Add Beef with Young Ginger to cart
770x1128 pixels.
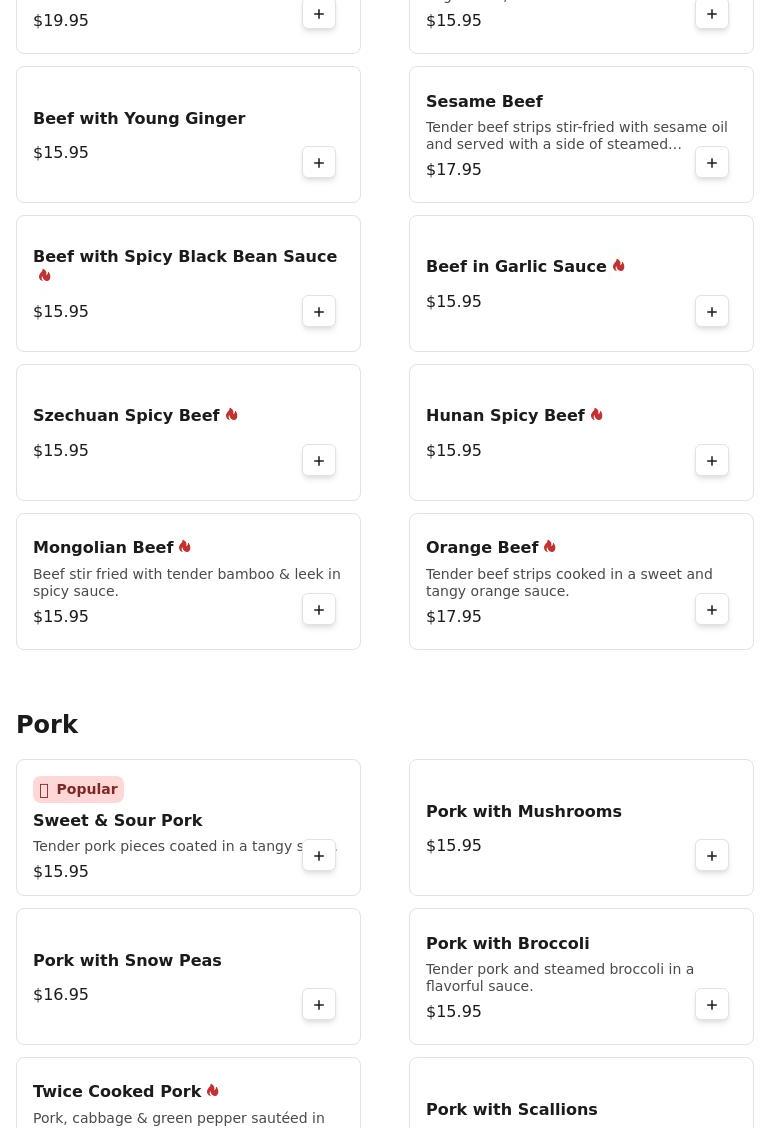coord(319,163)
